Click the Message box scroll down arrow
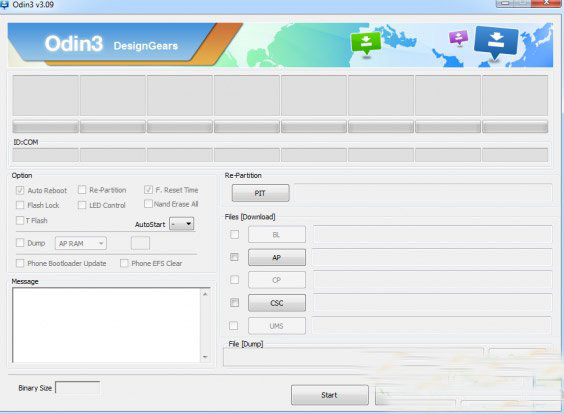Viewport: 564px width, 414px height. [x=205, y=356]
